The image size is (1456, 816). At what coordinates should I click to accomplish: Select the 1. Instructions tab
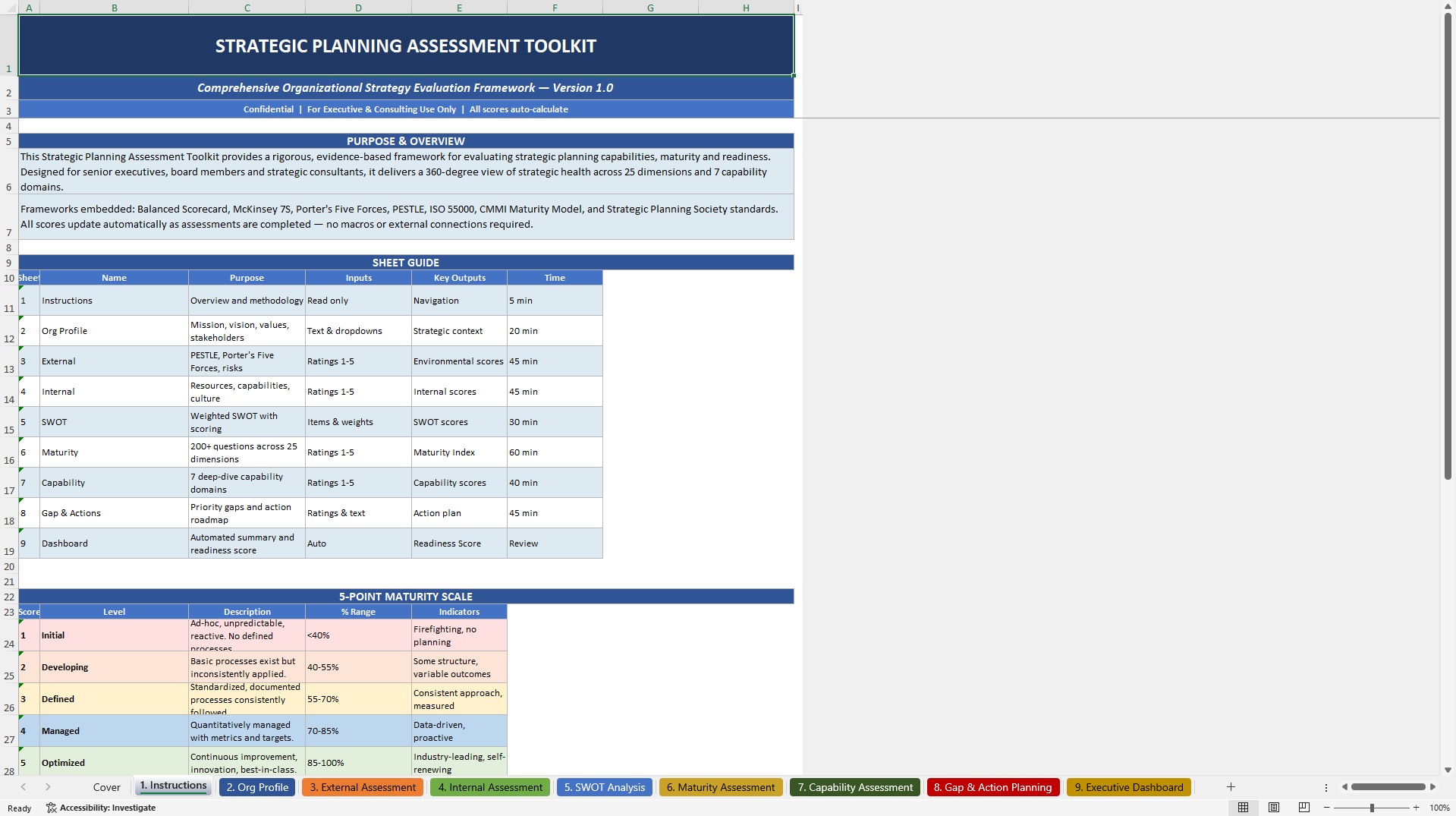click(174, 786)
